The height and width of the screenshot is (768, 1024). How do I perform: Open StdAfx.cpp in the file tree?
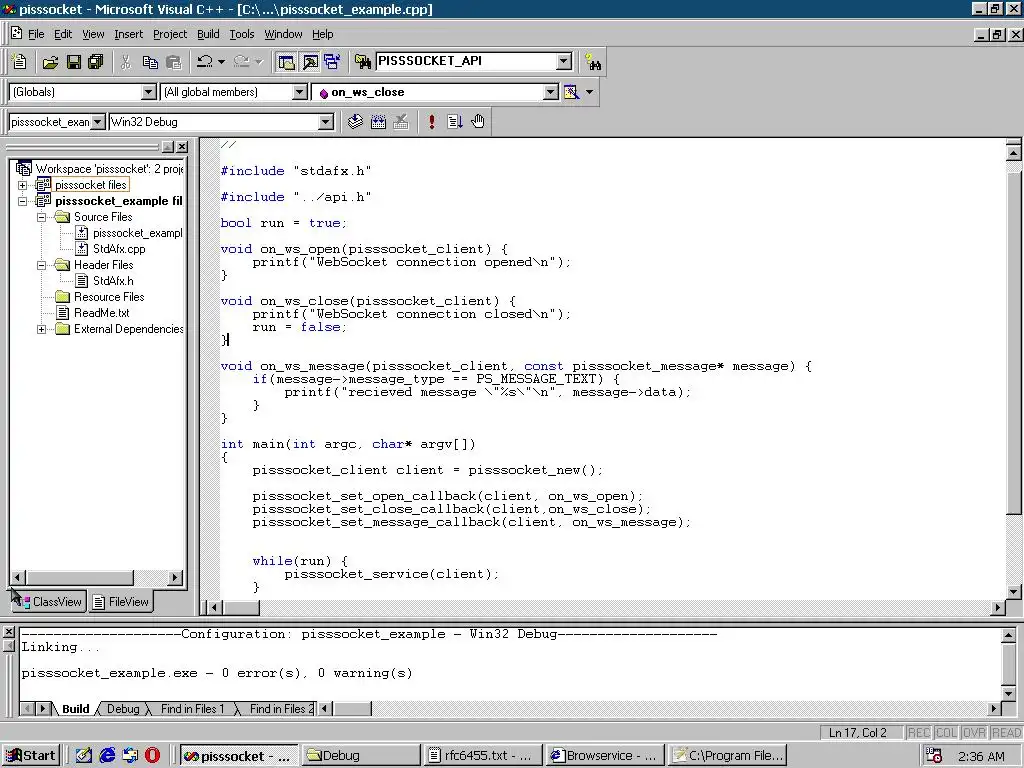[119, 249]
